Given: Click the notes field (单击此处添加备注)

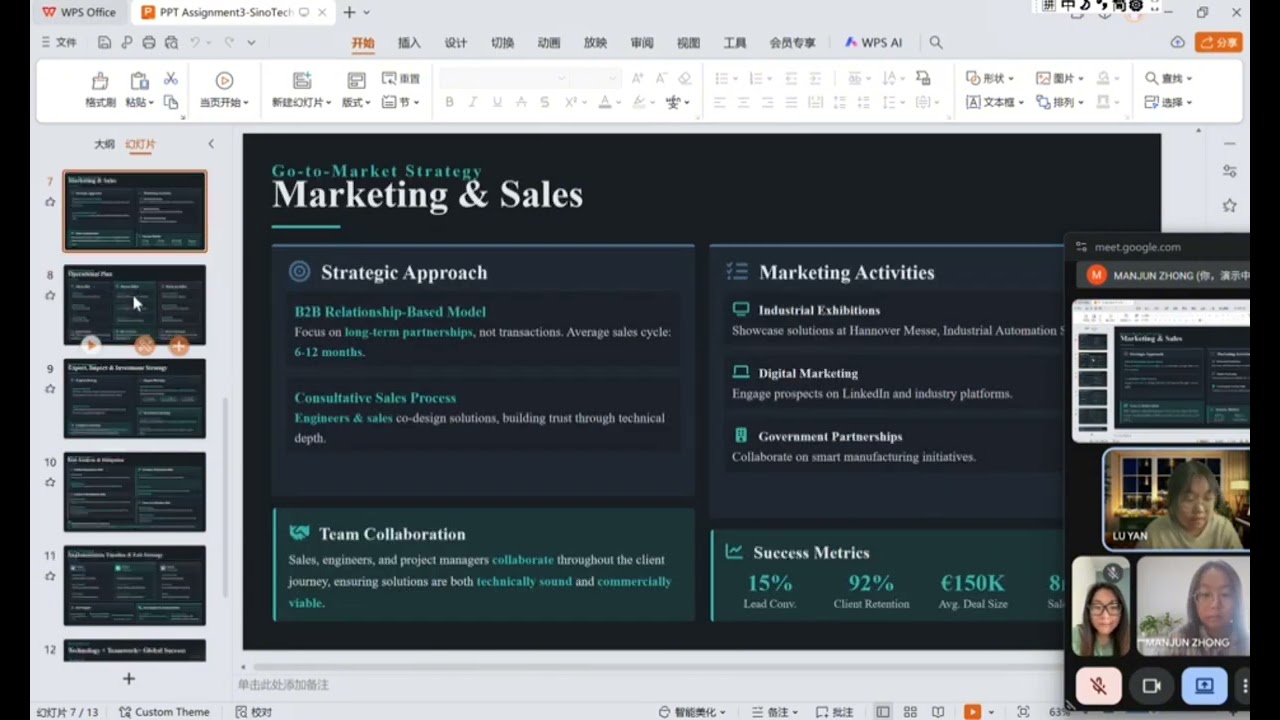Looking at the screenshot, I should point(283,685).
